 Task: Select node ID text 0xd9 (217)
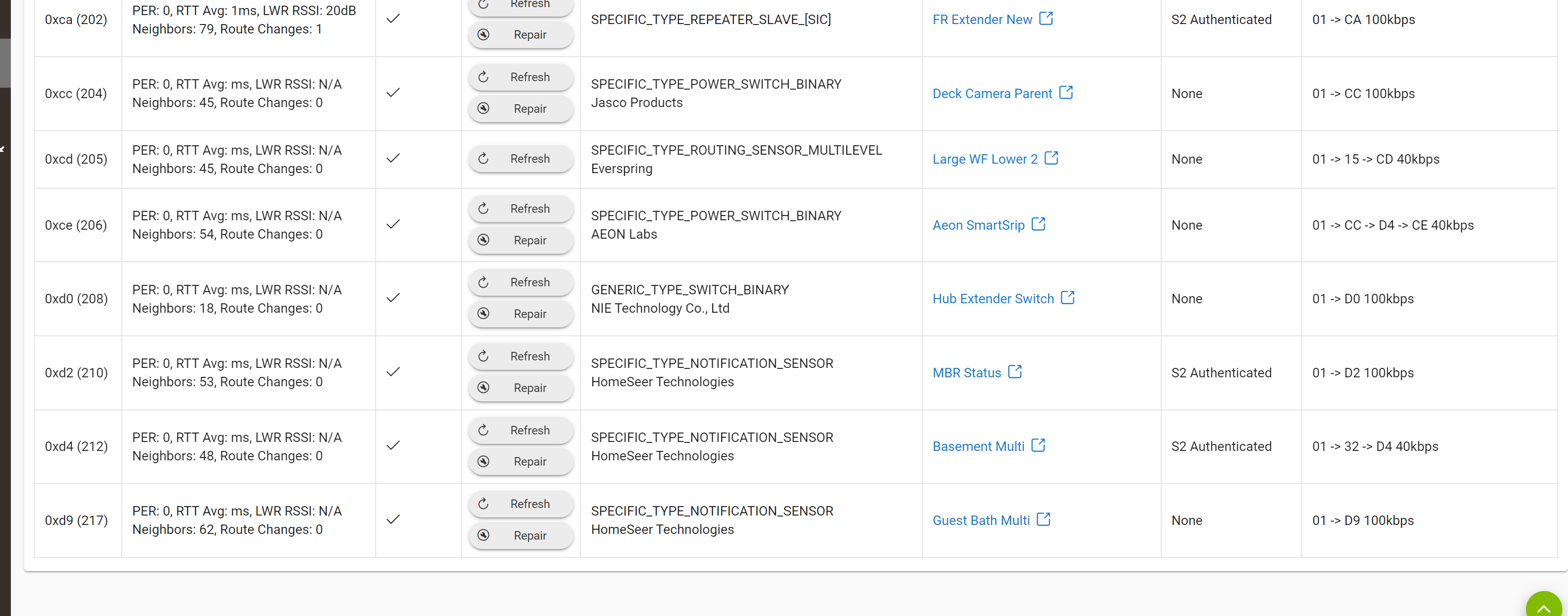click(x=76, y=521)
